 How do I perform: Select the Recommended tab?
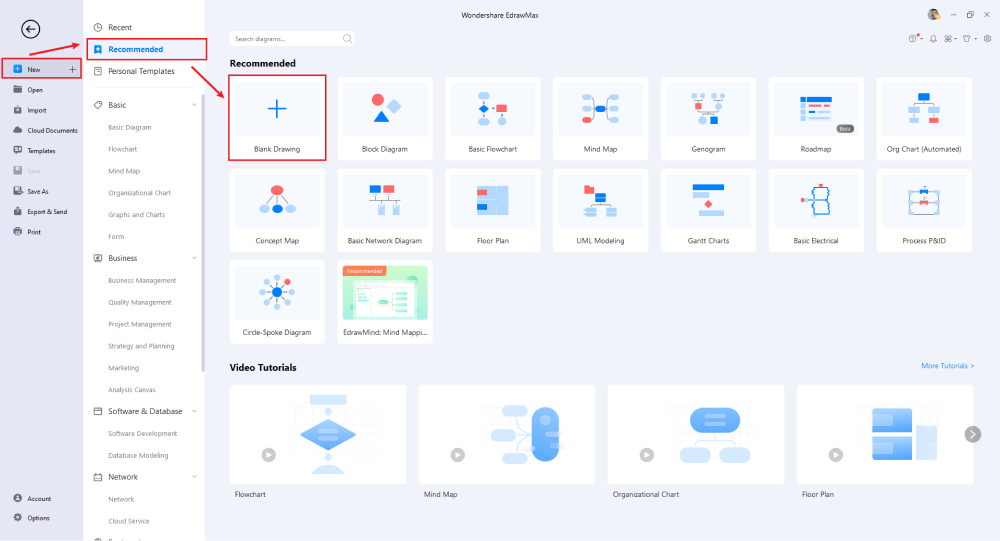[x=147, y=49]
